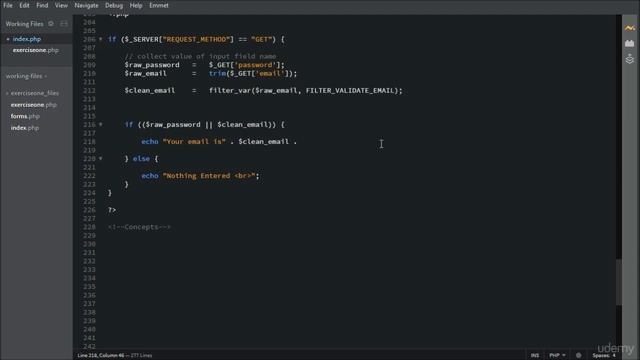Select index.php in Working Files

click(x=27, y=39)
